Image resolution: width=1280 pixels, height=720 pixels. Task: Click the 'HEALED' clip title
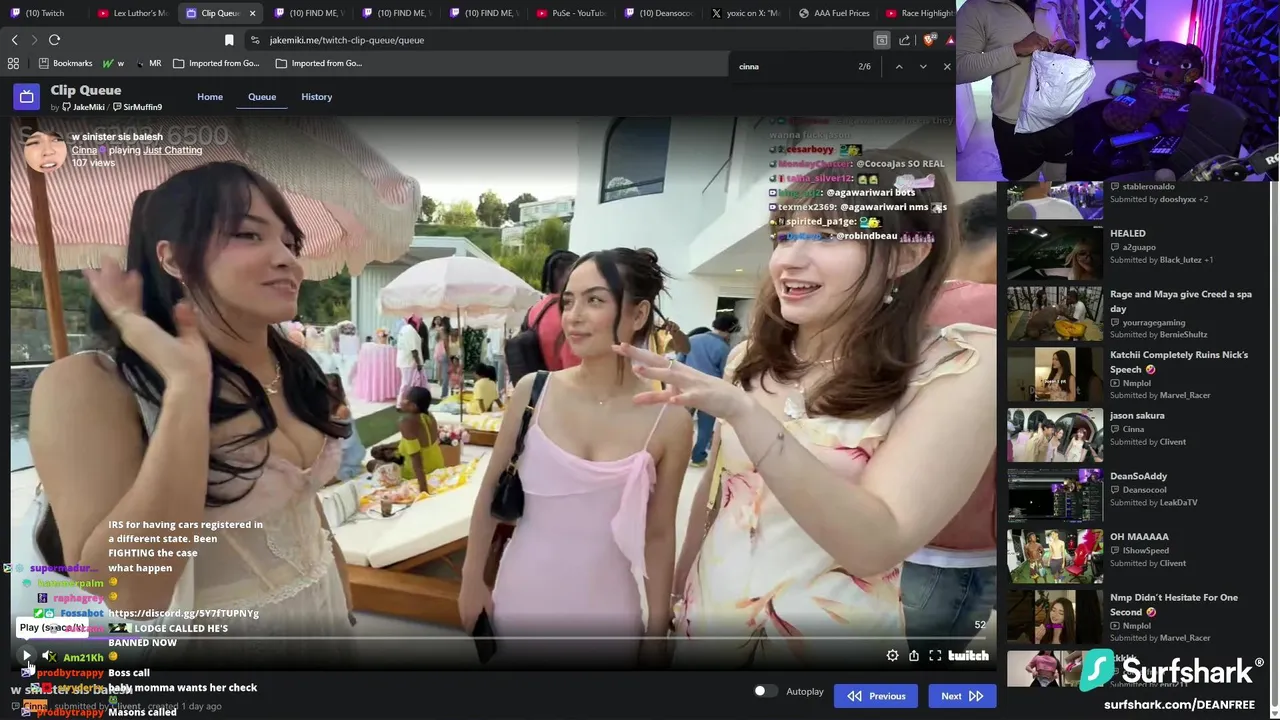tap(1128, 233)
